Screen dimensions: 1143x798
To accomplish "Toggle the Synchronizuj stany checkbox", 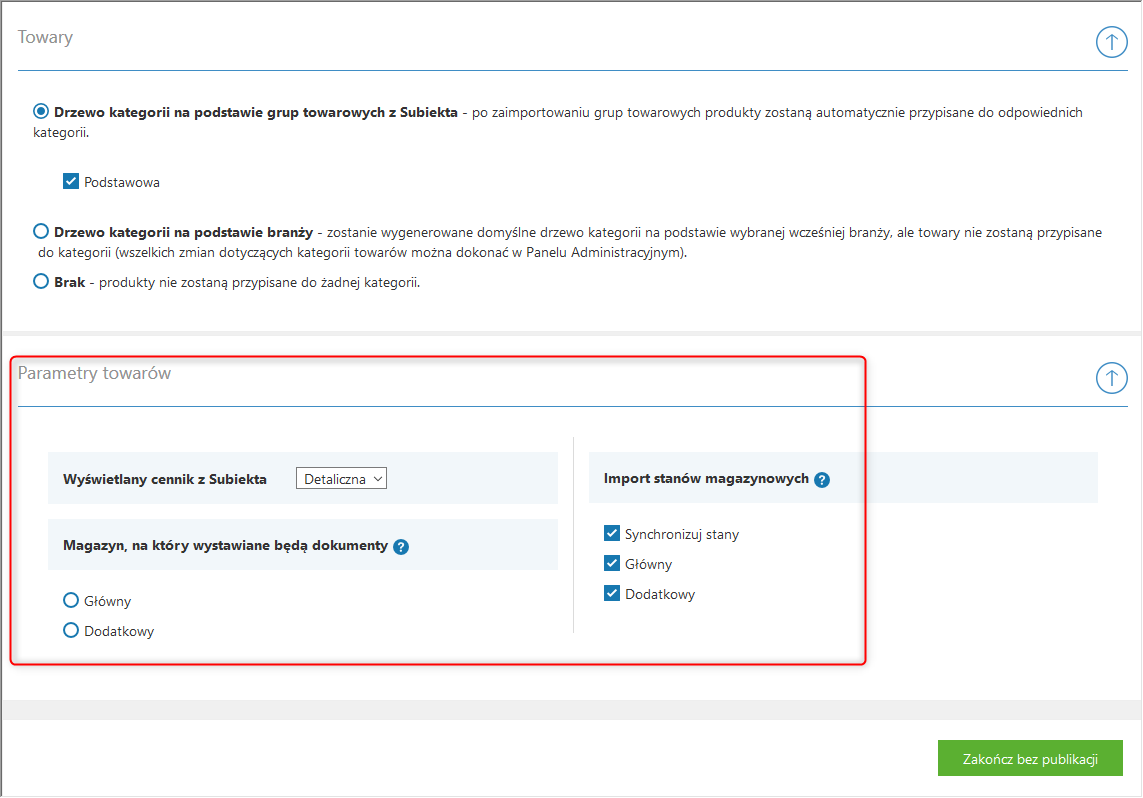I will (x=612, y=534).
